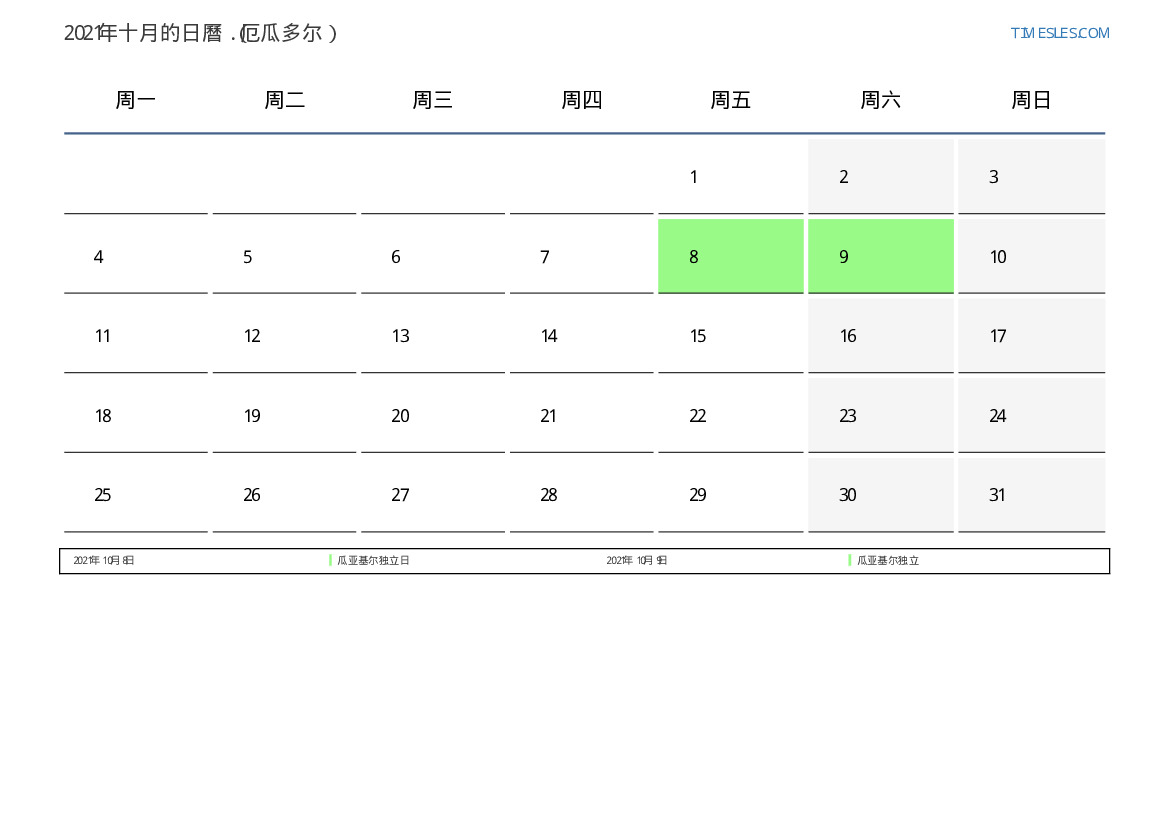Click the 瓜亚基尔独立 label for October 9

tap(888, 561)
